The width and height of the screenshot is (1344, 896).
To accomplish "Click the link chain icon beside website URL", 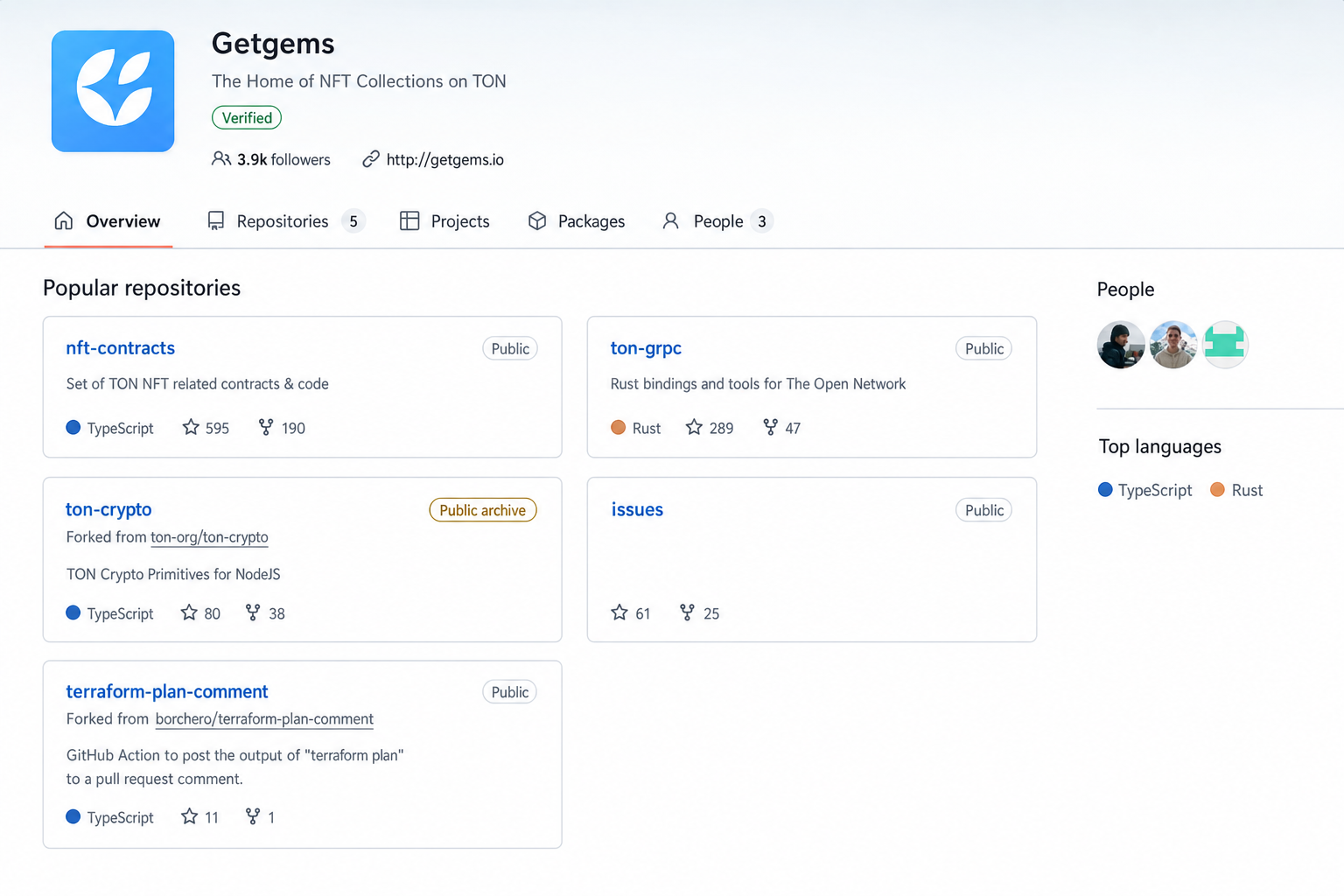I will [x=371, y=159].
